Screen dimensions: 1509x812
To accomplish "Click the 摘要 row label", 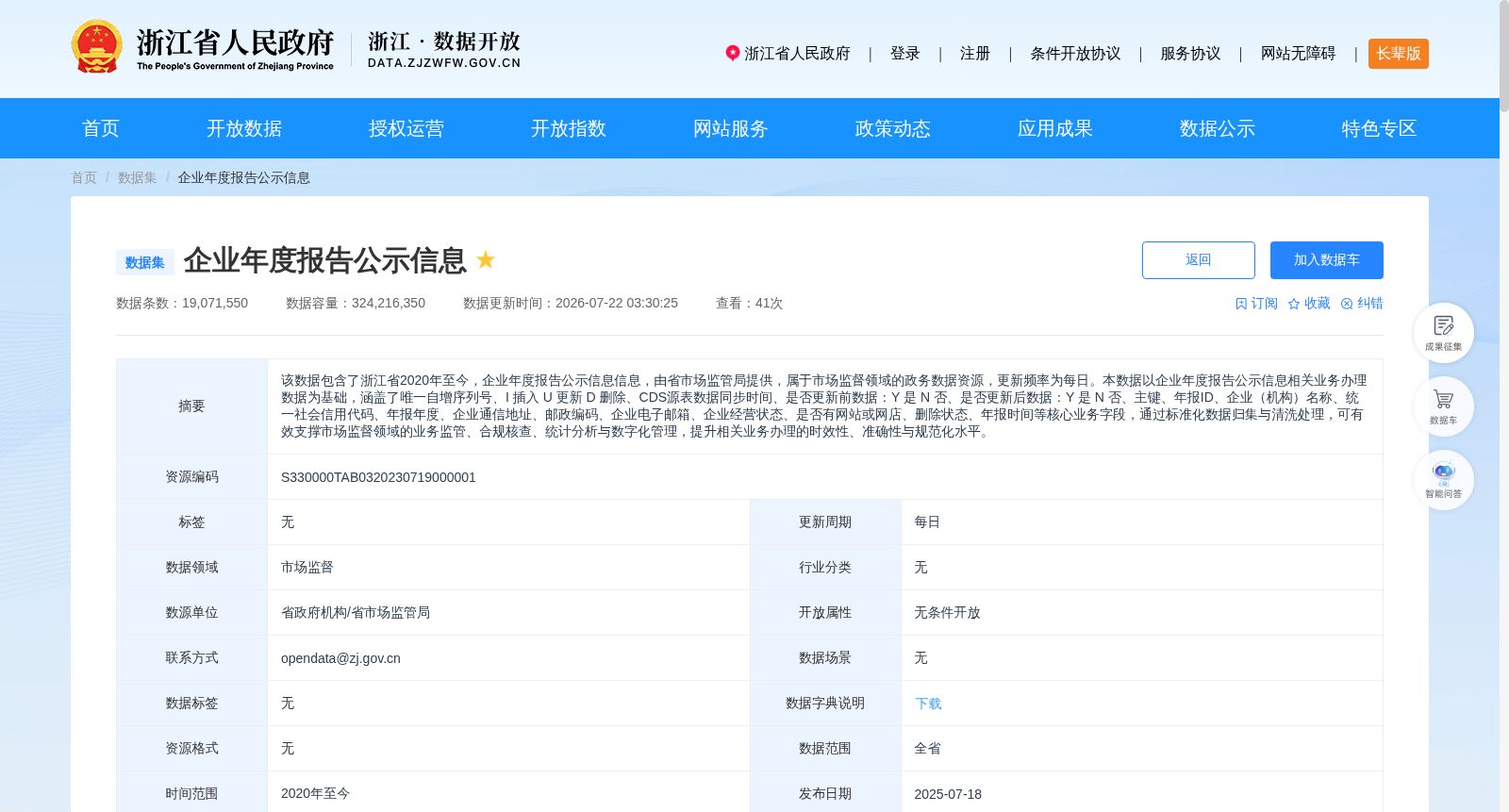I will pos(191,406).
